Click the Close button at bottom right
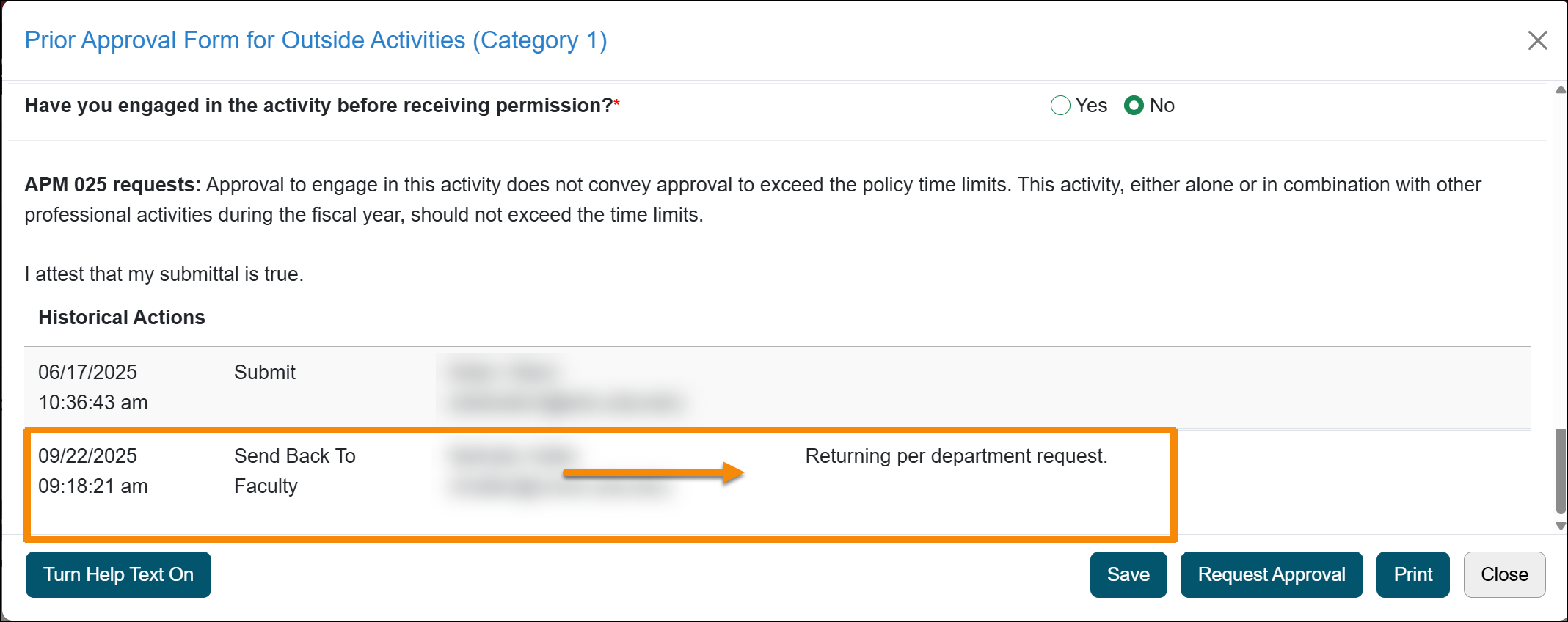The width and height of the screenshot is (1568, 622). [1504, 574]
